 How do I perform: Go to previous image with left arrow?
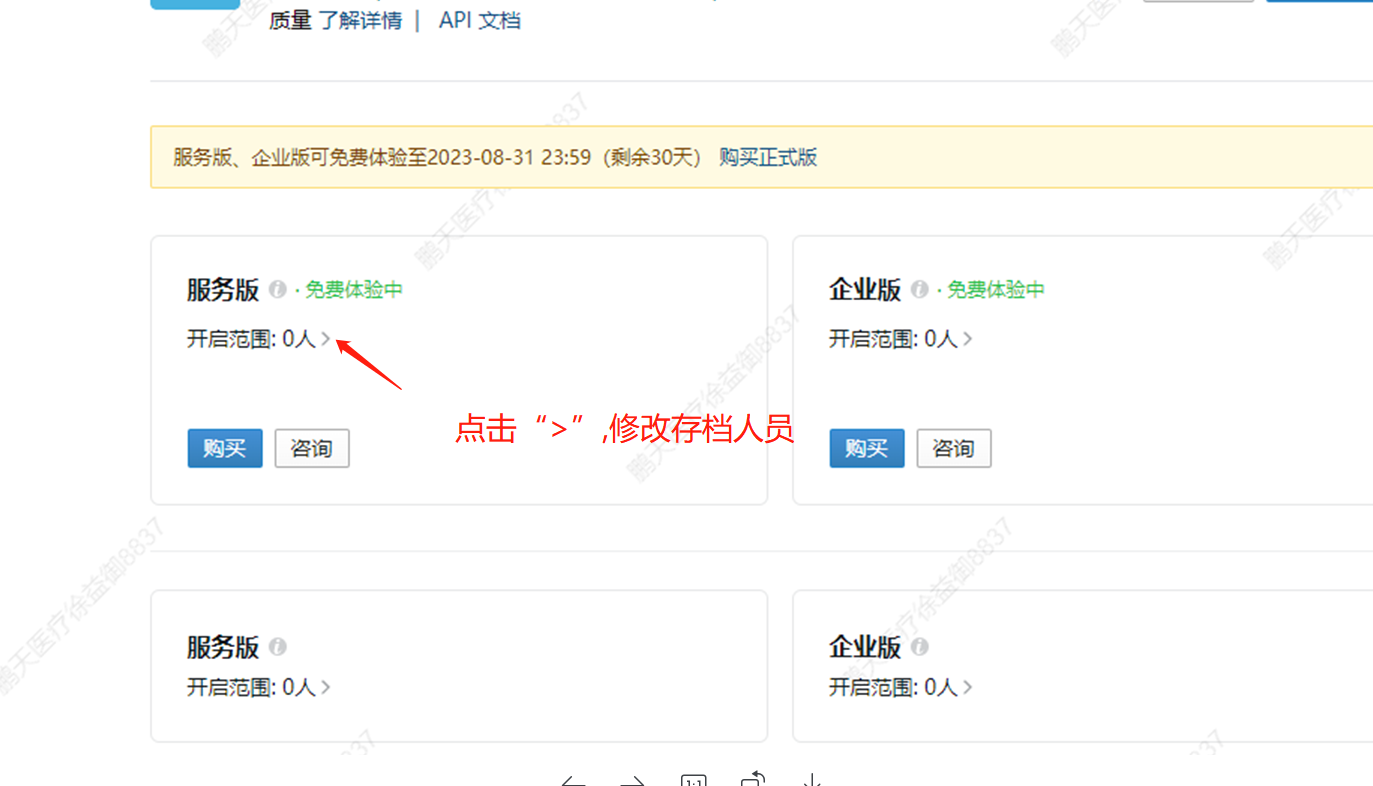[573, 781]
